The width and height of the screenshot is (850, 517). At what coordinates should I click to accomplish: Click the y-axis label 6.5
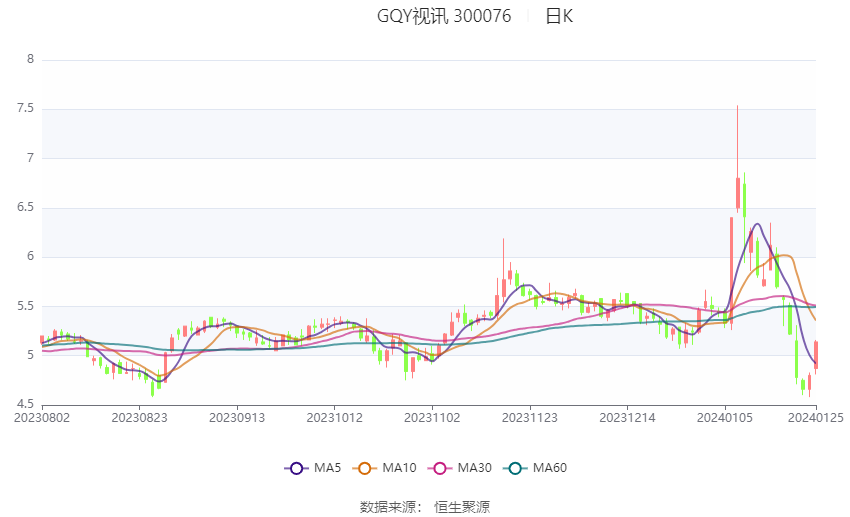[25, 208]
